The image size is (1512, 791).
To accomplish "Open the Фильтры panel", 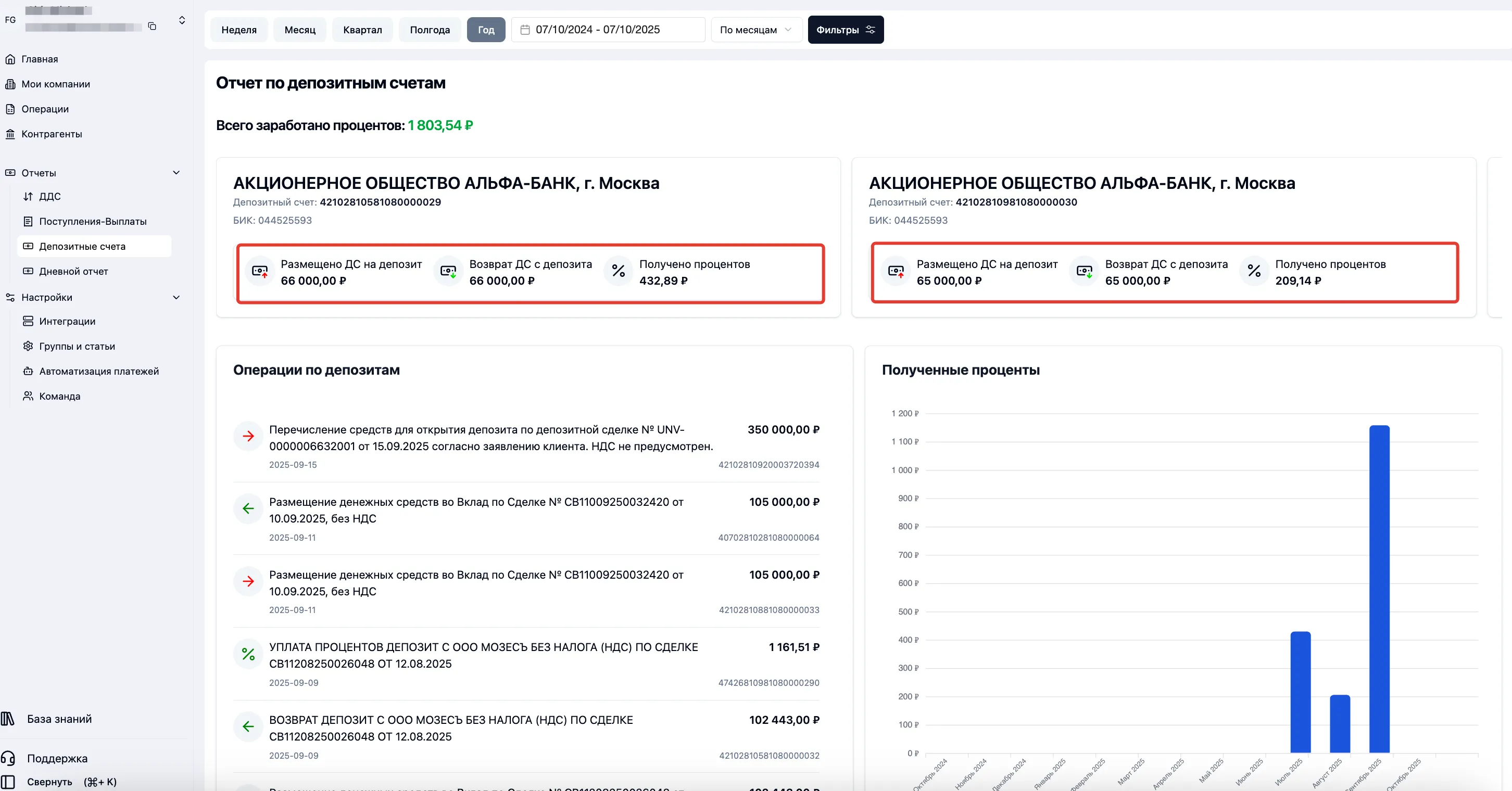I will (845, 29).
